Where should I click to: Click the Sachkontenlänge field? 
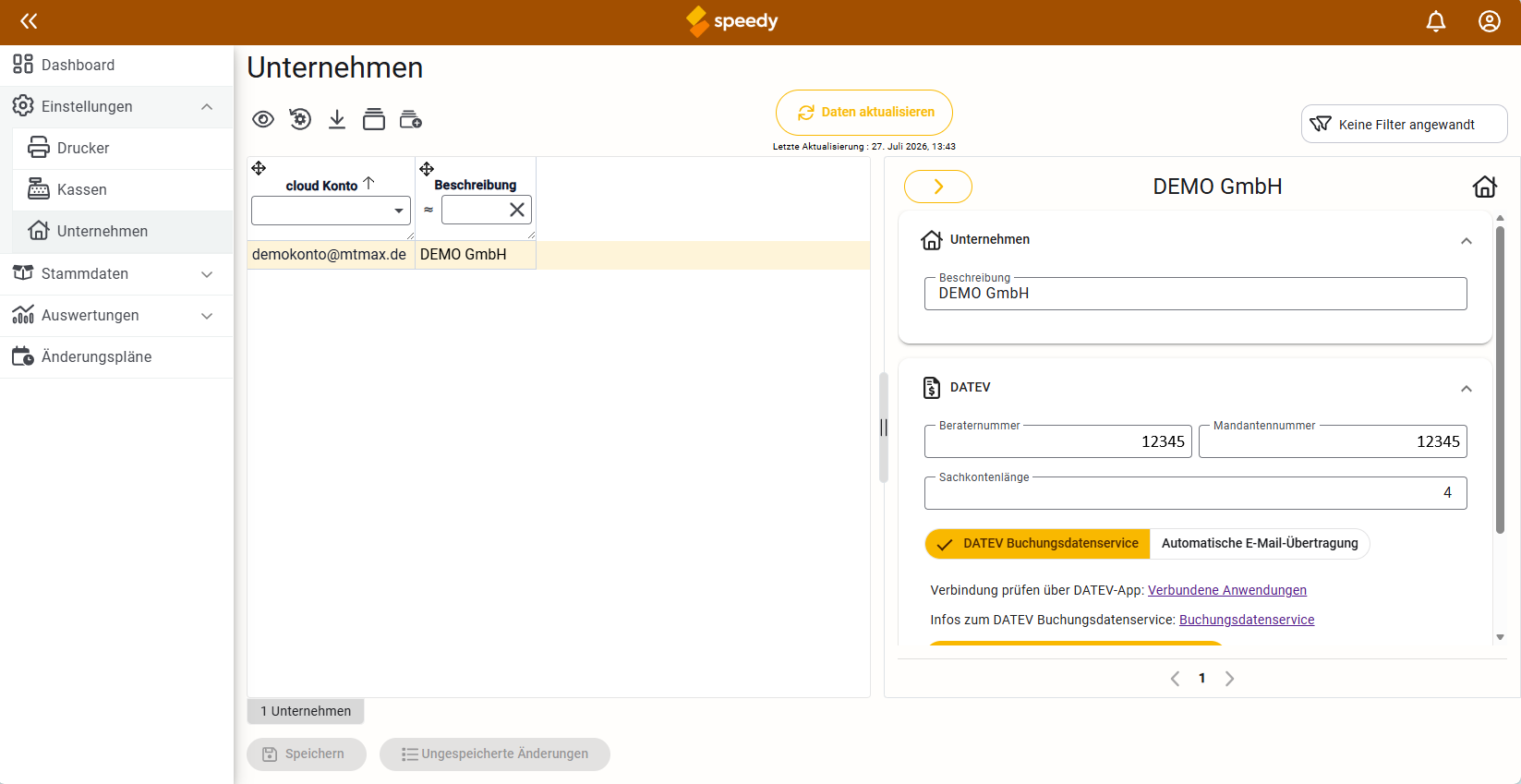(x=1196, y=493)
